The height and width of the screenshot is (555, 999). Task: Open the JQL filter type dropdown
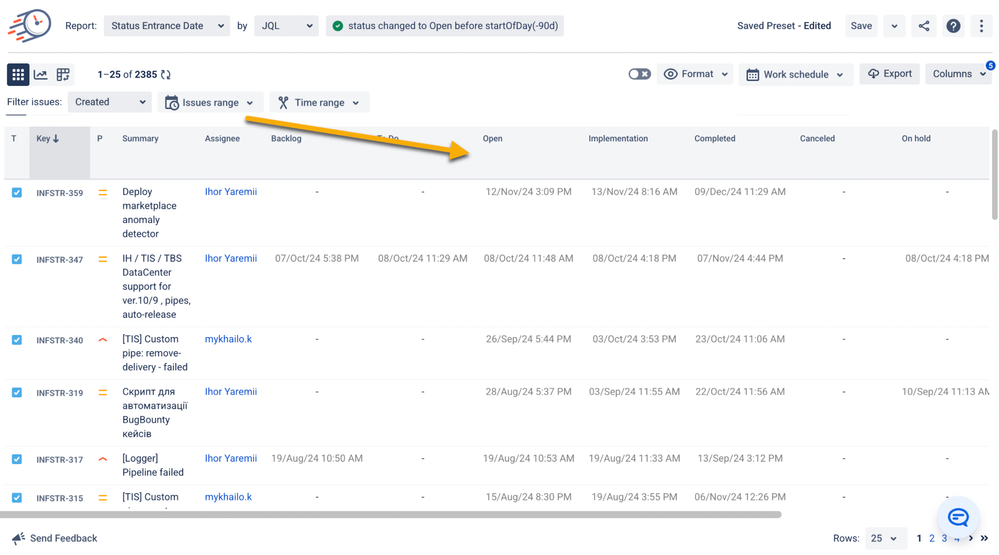point(286,26)
